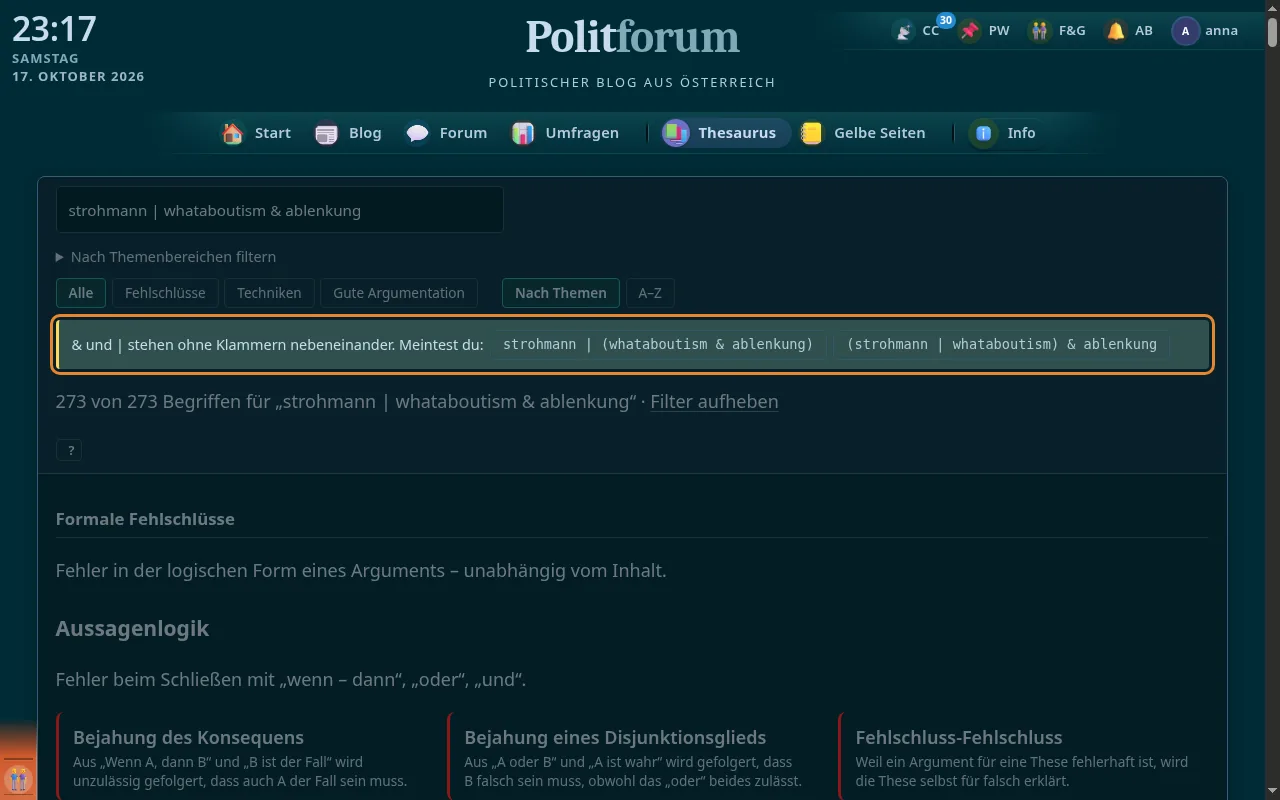Click the Filter aufheben link
This screenshot has height=800, width=1280.
pyautogui.click(x=714, y=402)
